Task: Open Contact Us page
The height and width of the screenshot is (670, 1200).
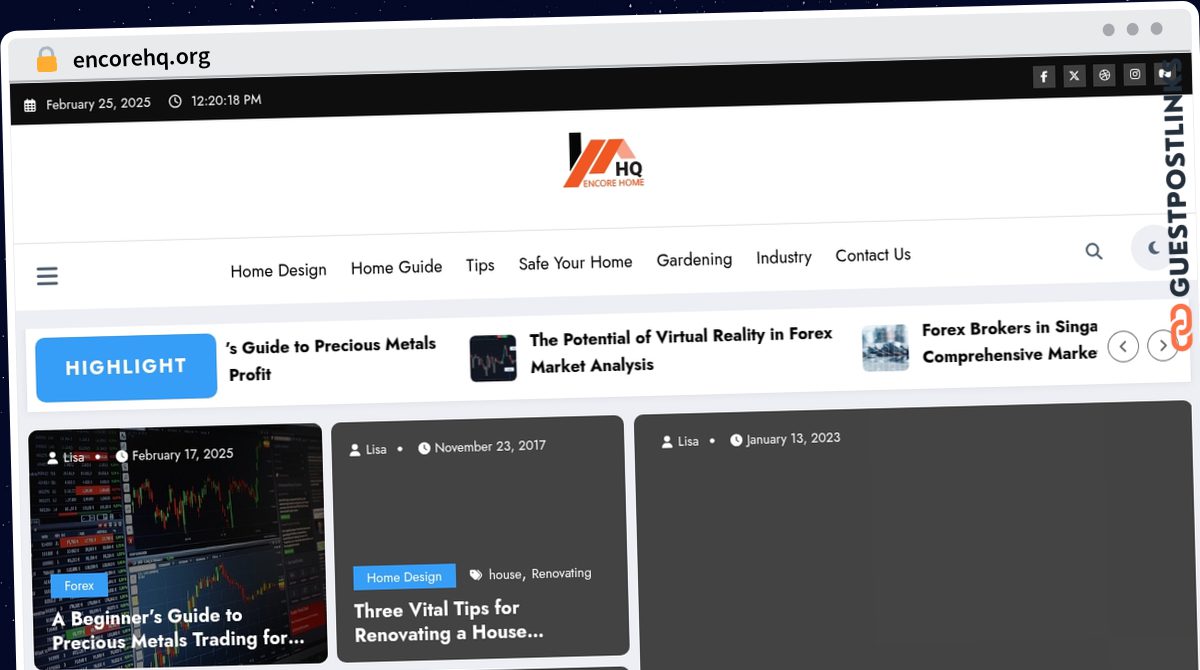Action: click(x=873, y=255)
